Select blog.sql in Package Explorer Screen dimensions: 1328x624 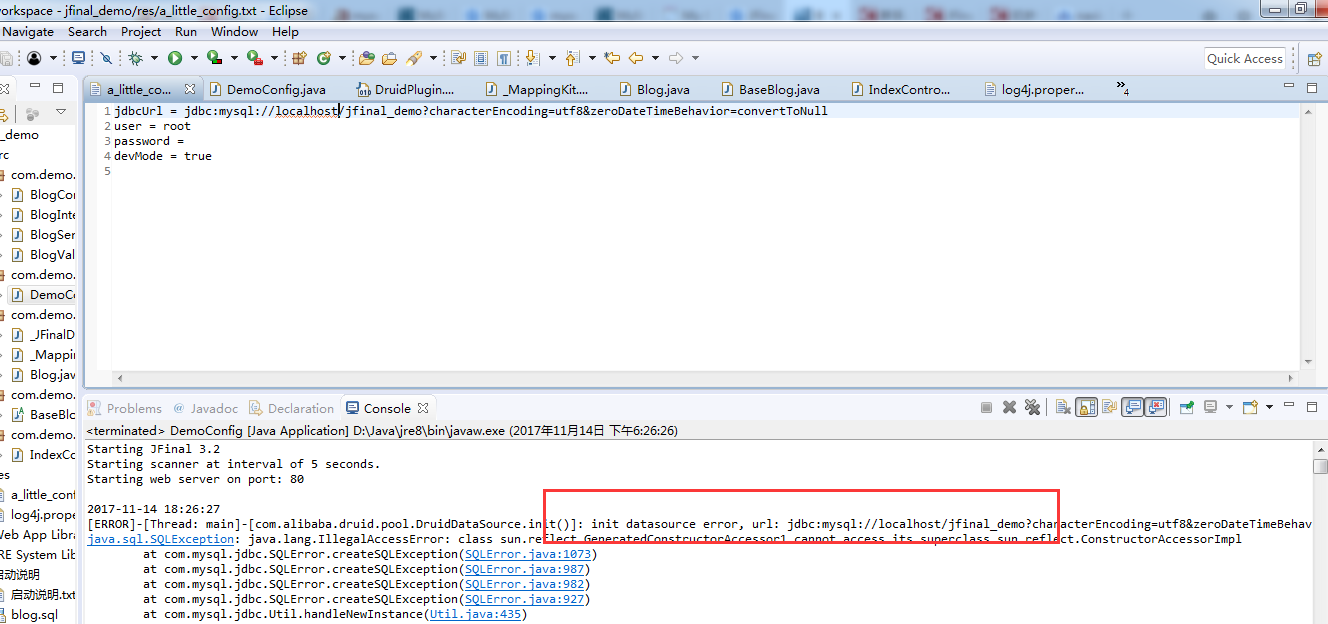34,614
